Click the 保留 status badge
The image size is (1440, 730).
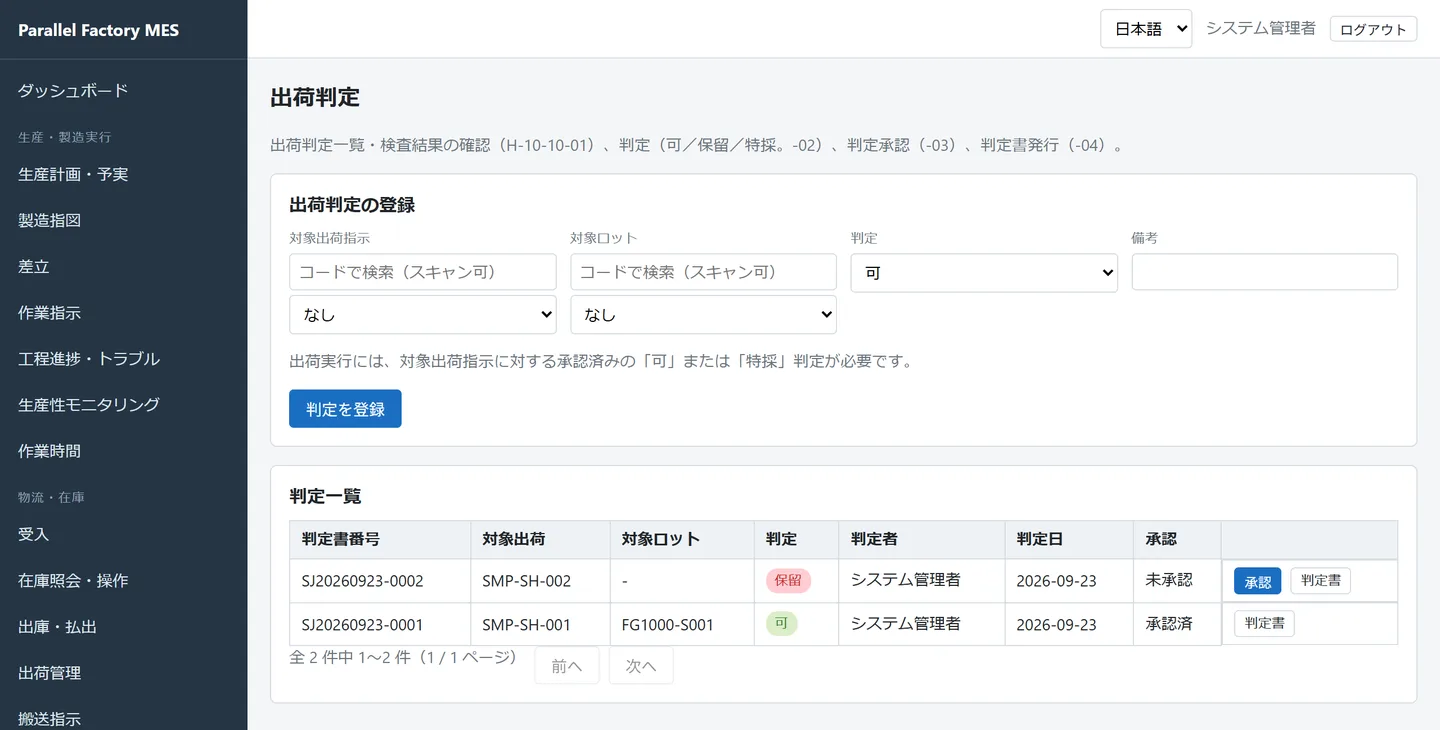(788, 580)
